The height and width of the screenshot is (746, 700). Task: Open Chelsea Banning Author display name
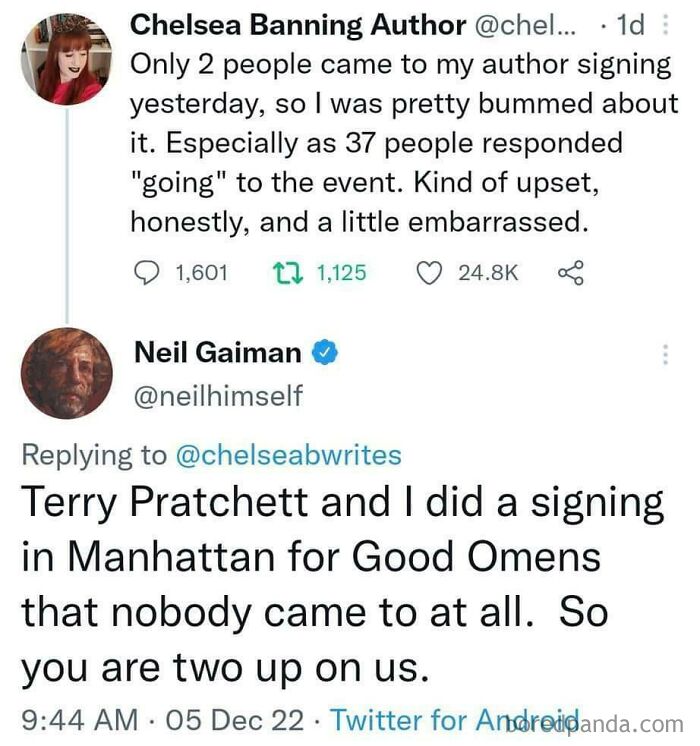298,24
